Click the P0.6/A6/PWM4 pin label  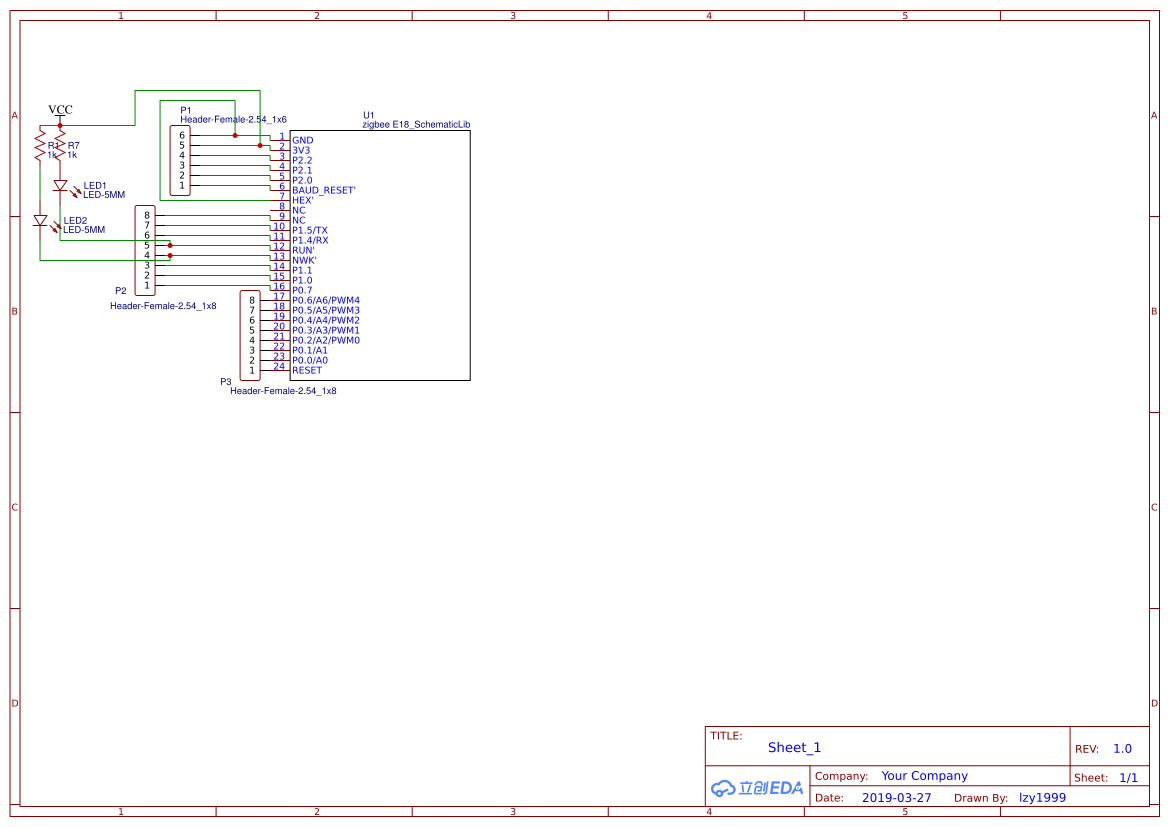point(326,300)
